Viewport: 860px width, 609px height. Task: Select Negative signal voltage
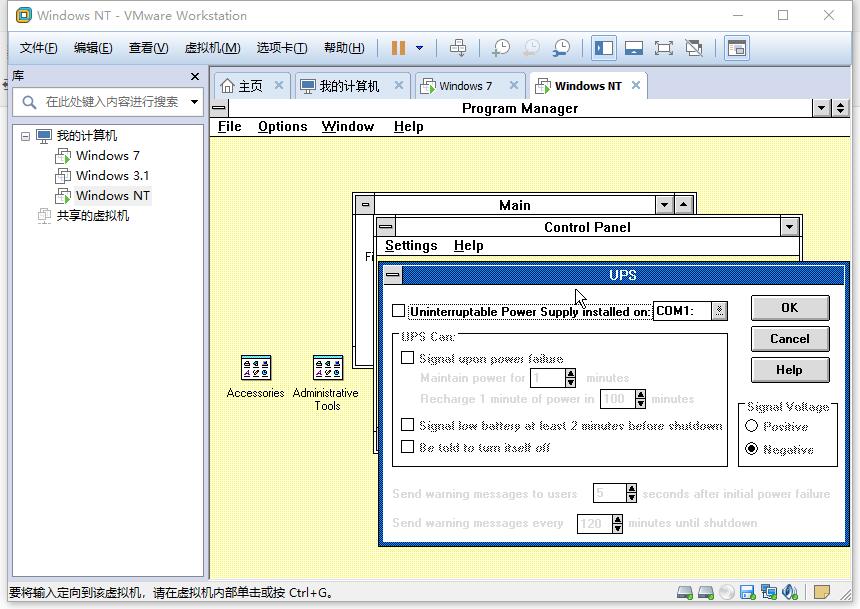[751, 449]
